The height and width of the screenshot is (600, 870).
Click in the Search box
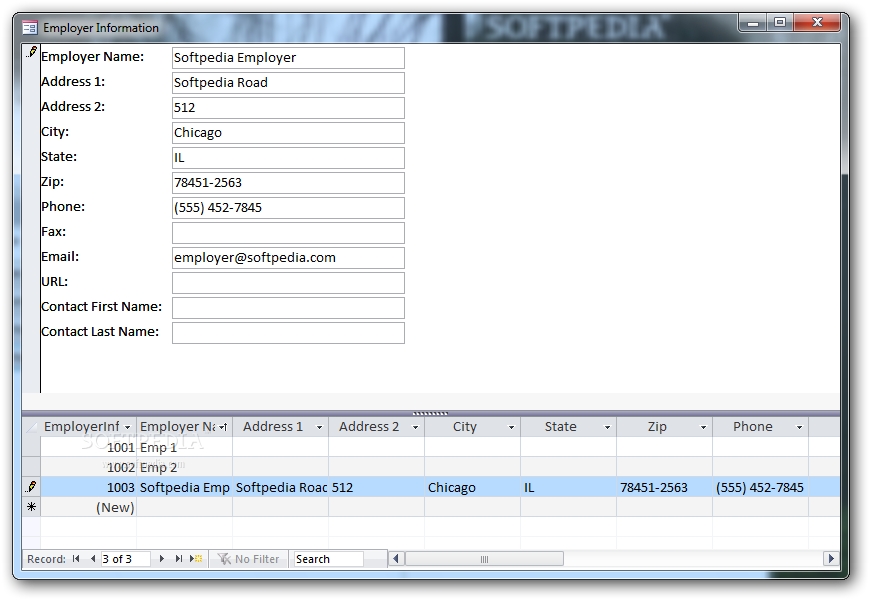(x=328, y=559)
